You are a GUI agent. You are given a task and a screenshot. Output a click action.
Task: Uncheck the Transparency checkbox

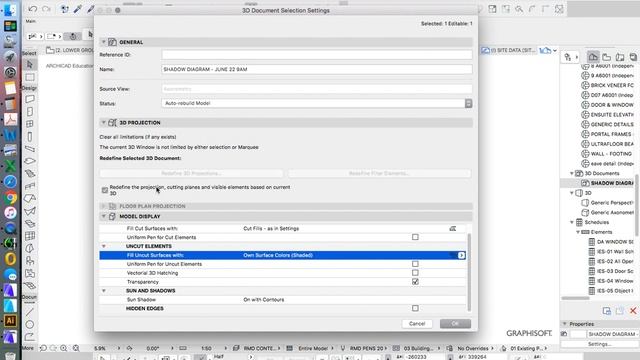coord(415,282)
